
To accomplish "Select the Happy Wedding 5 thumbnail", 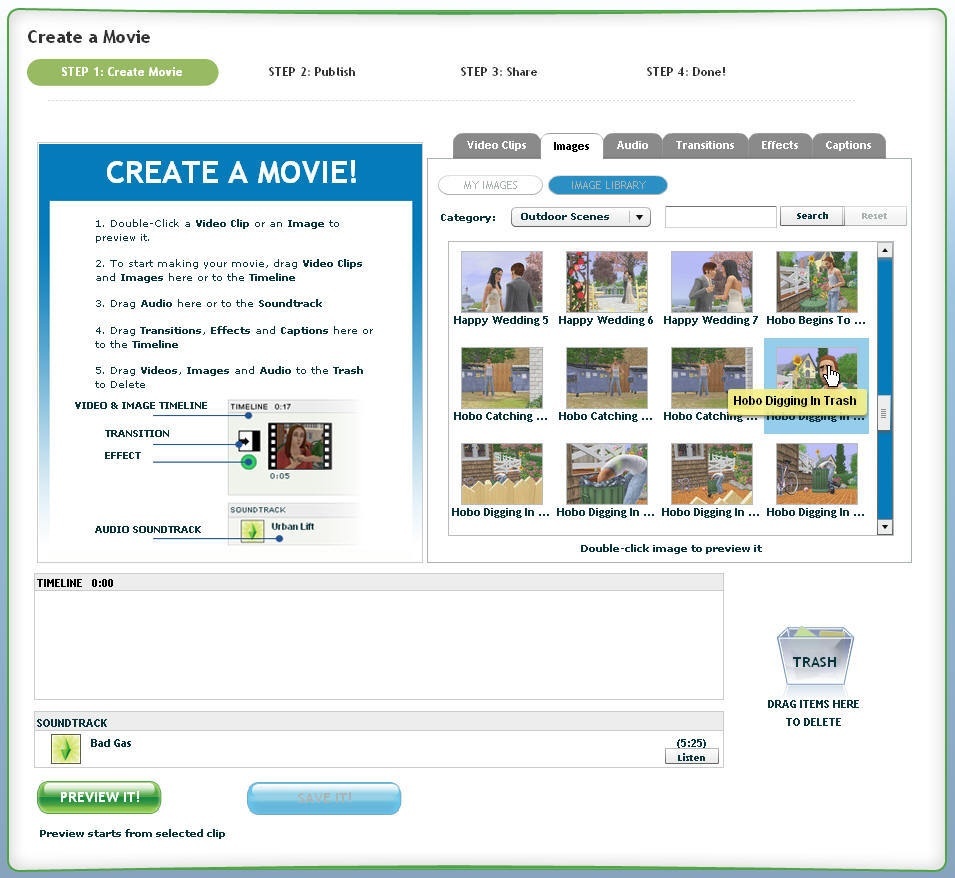I will click(501, 282).
